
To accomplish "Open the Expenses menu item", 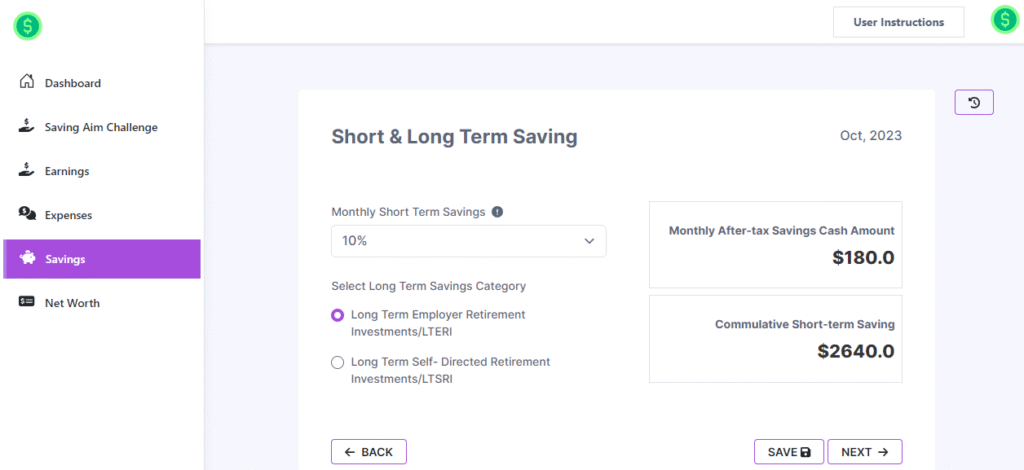I will tap(68, 215).
